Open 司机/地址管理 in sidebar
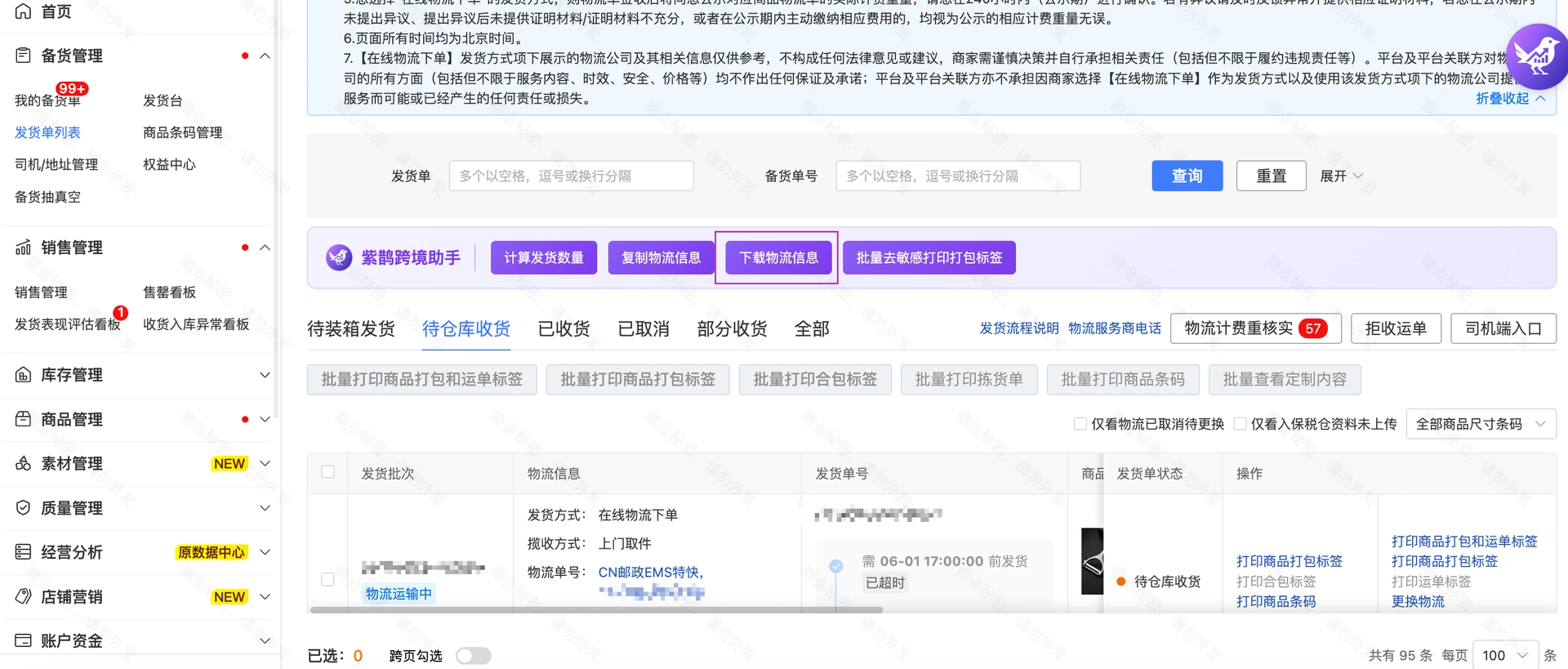The image size is (1568, 669). click(56, 164)
